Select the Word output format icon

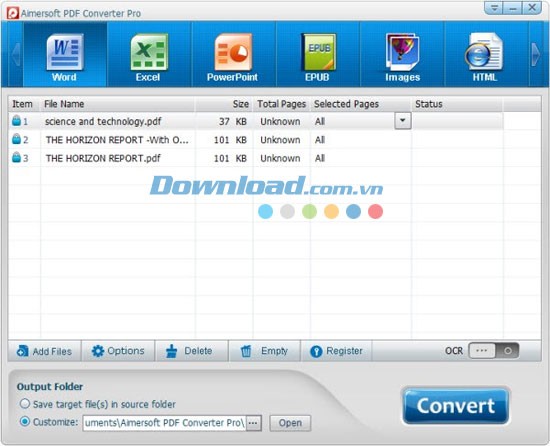[x=65, y=54]
